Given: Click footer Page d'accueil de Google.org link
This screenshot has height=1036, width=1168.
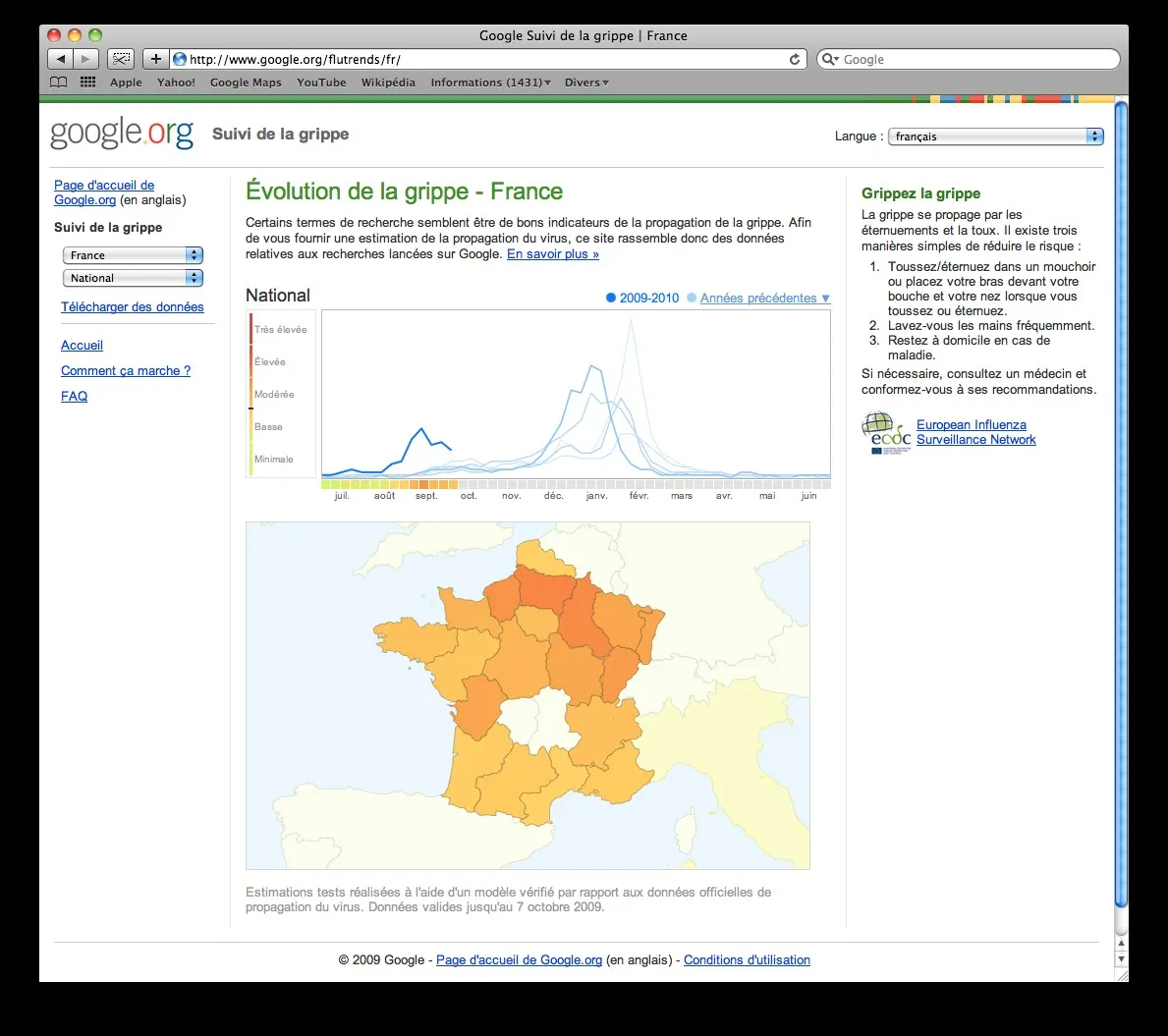Looking at the screenshot, I should (519, 960).
